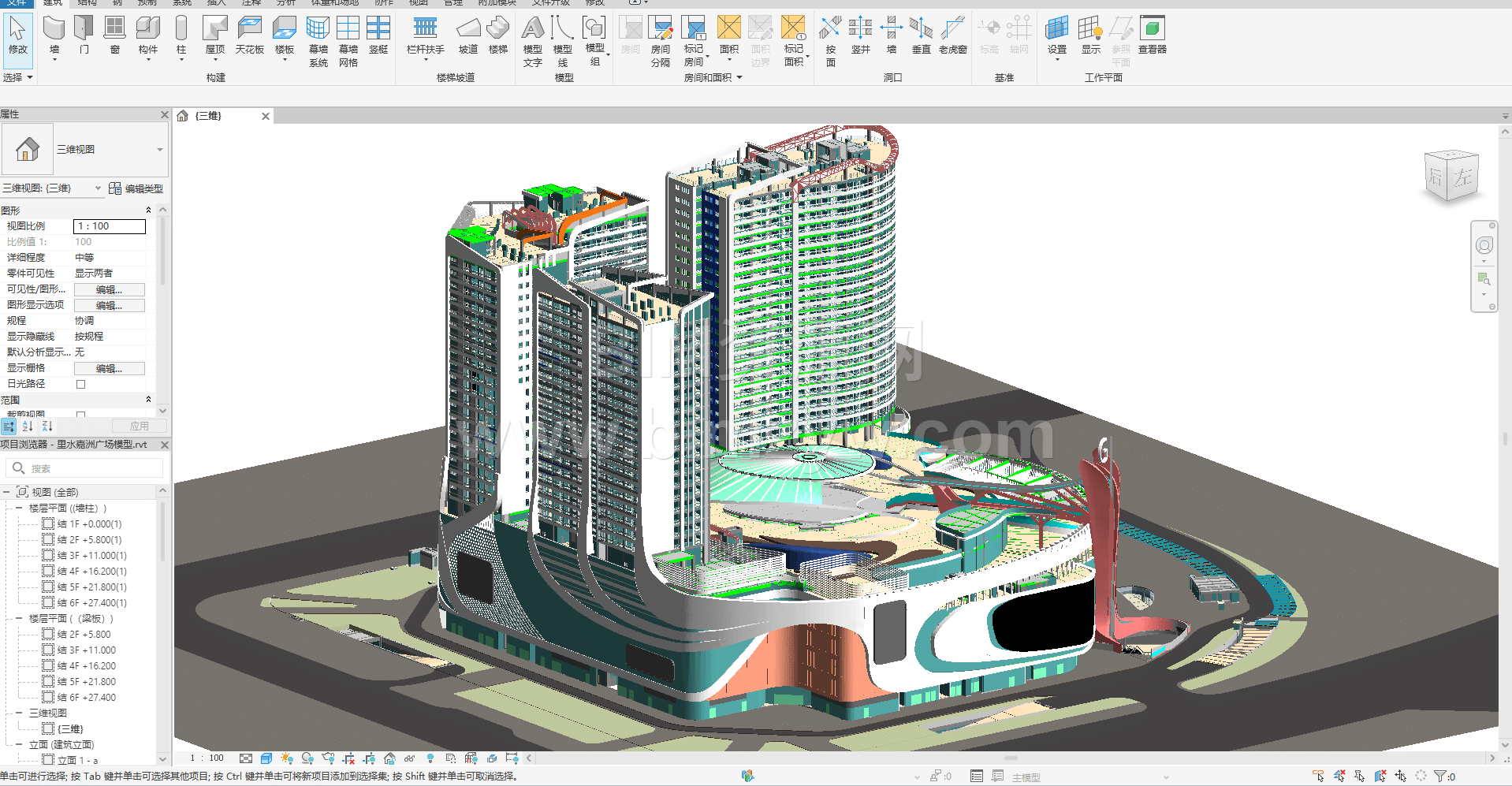Collapse the 楼层平面 (墙柱) tree node
Image resolution: width=1512 pixels, height=786 pixels.
coord(19,508)
